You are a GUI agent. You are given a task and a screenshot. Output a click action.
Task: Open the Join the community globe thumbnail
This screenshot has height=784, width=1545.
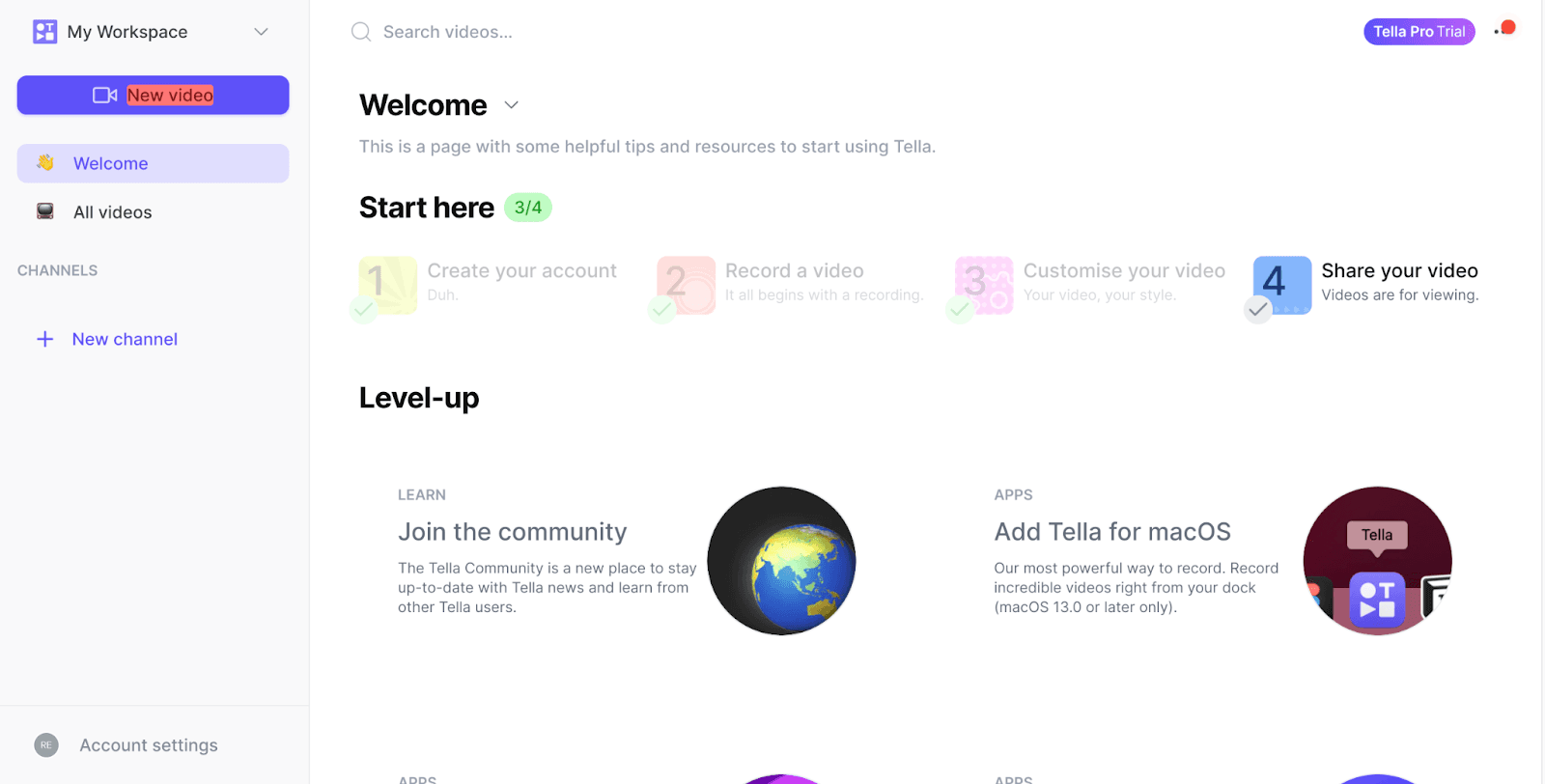click(x=781, y=561)
